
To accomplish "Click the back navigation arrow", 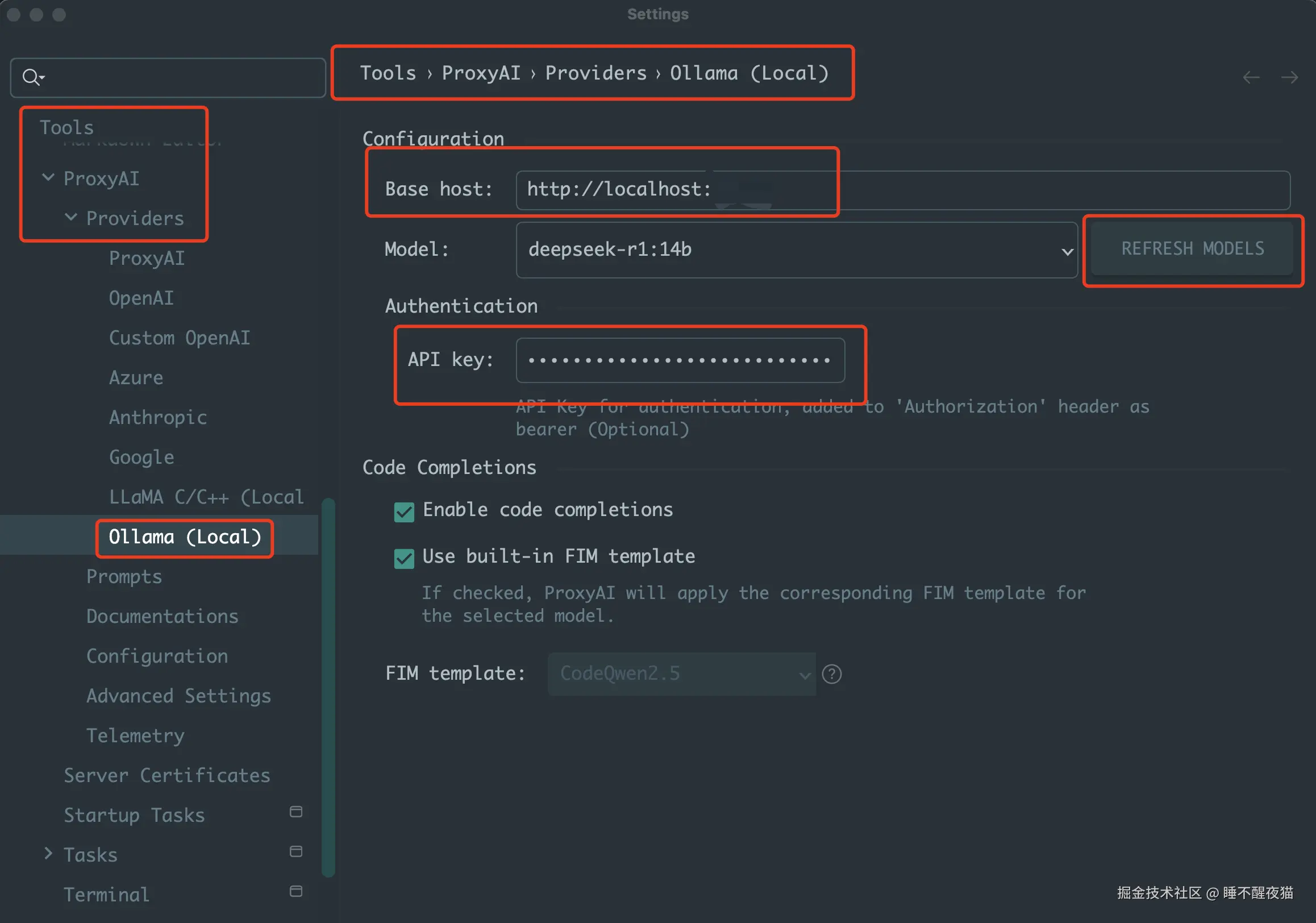I will click(x=1251, y=77).
